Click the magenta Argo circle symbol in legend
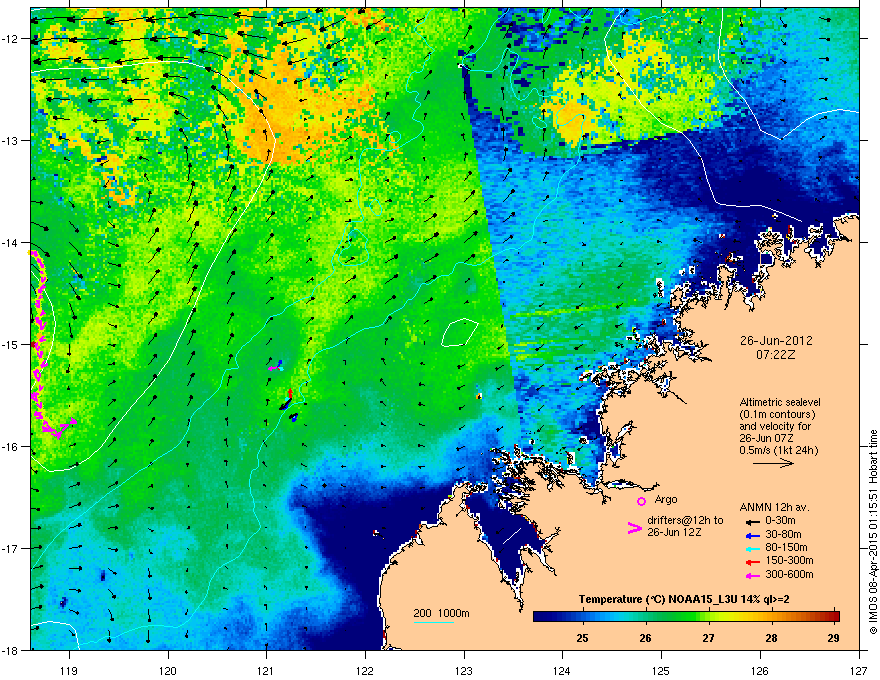880x680 pixels. [641, 501]
